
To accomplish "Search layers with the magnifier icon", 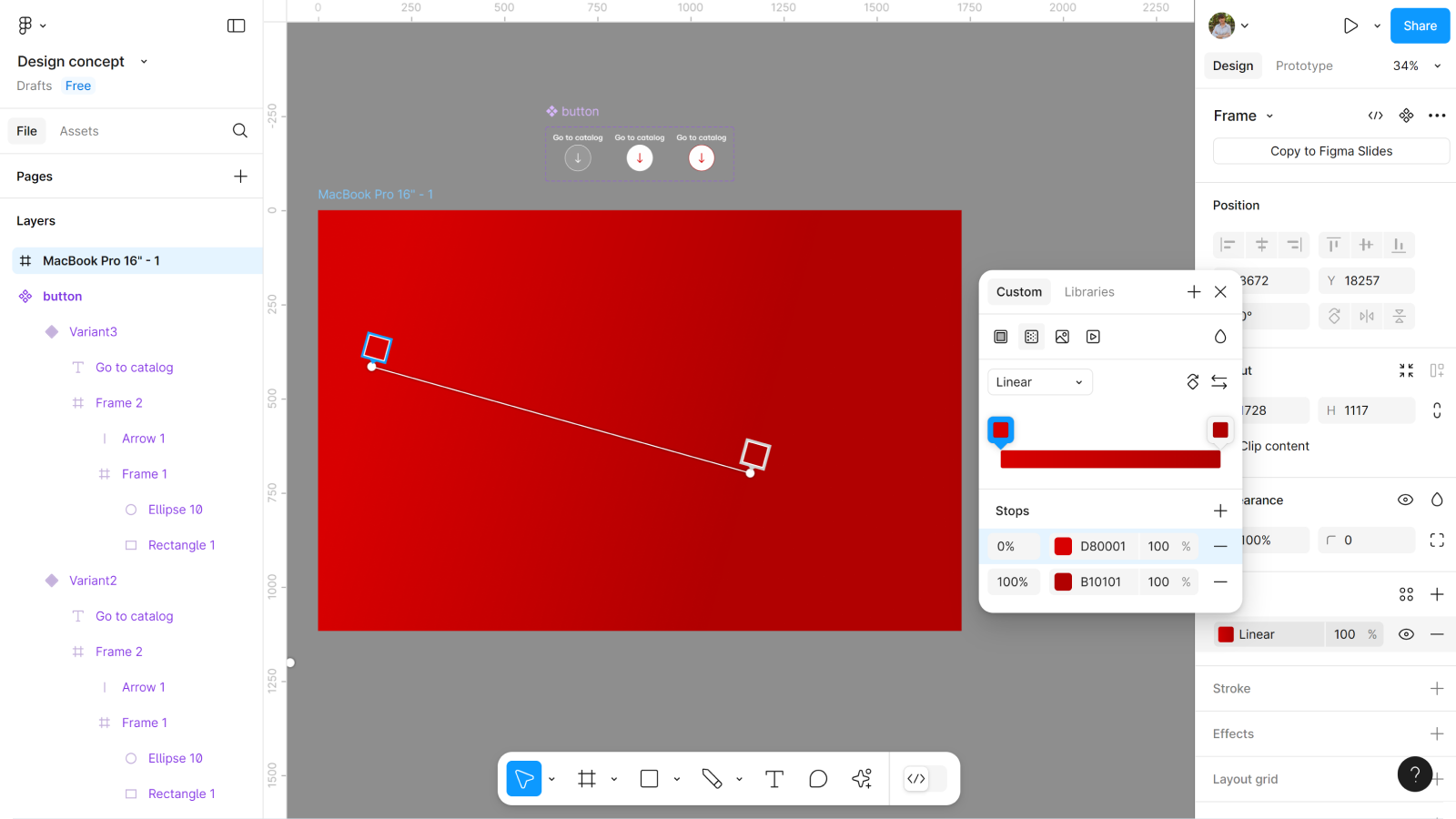I will [239, 131].
